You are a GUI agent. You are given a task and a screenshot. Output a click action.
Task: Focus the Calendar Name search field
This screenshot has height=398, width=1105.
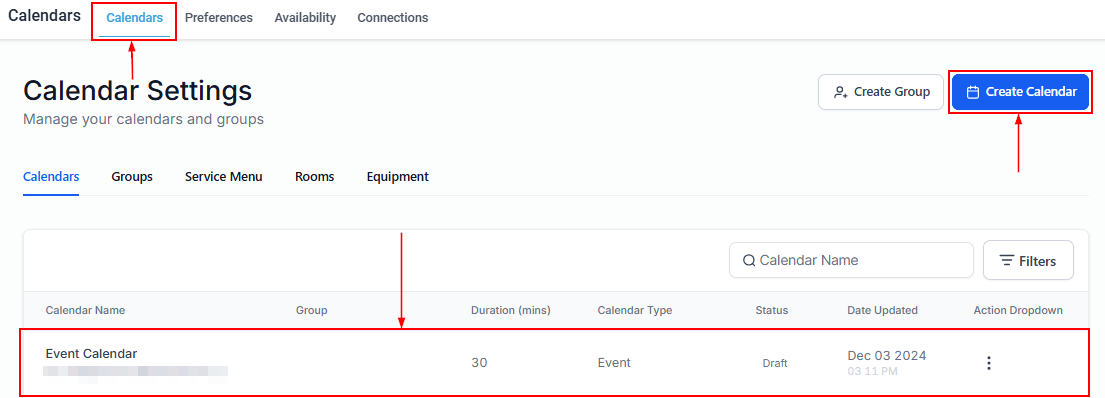pos(851,260)
